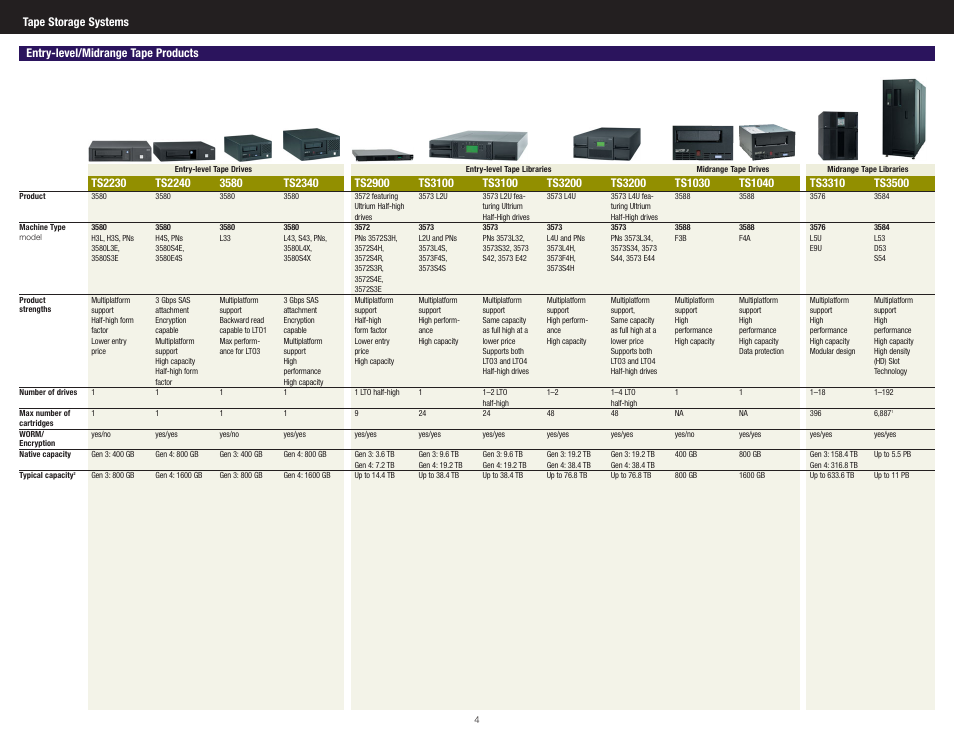Click the '396' max cartridges cell

[815, 414]
